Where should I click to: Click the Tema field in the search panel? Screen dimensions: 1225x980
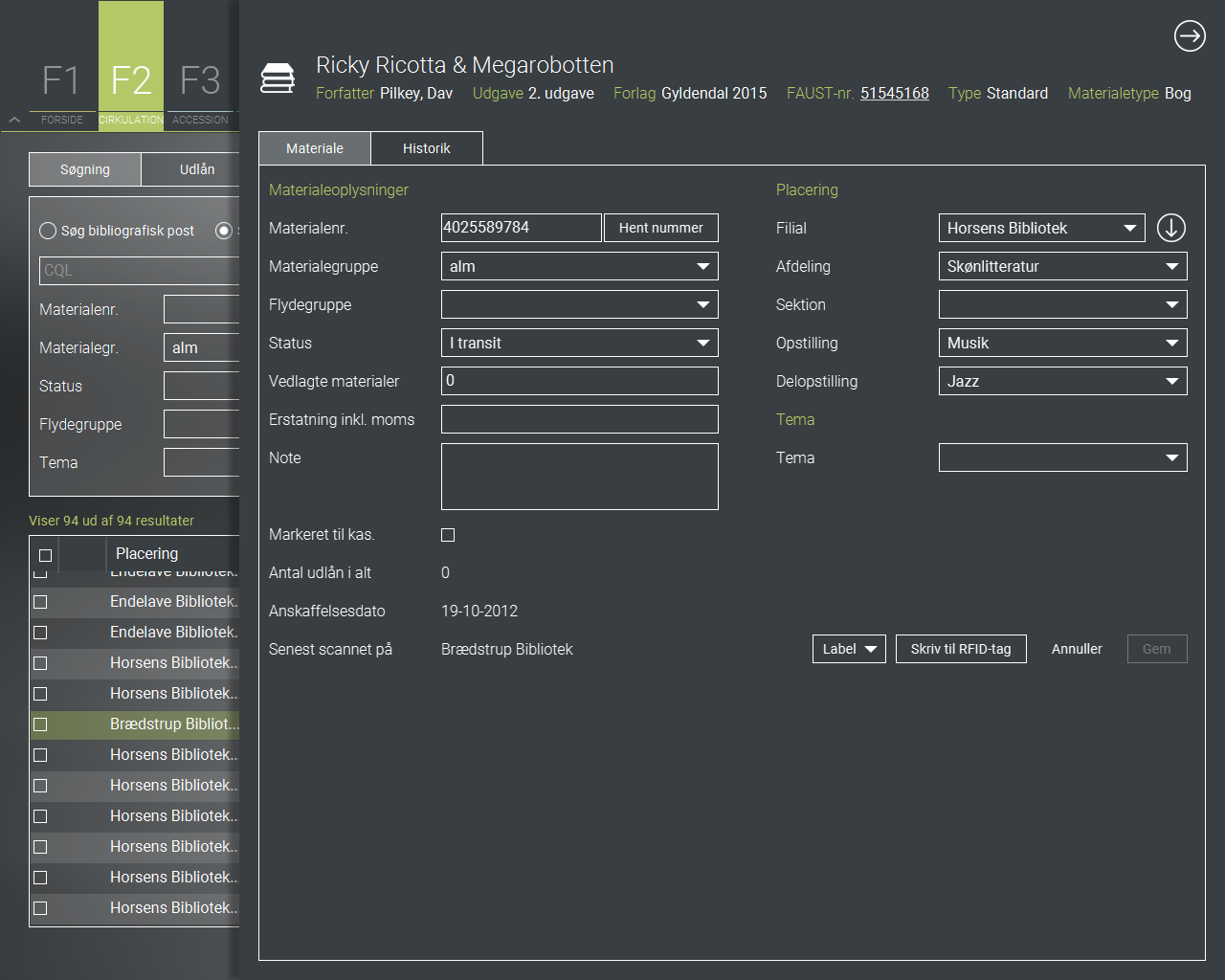202,462
